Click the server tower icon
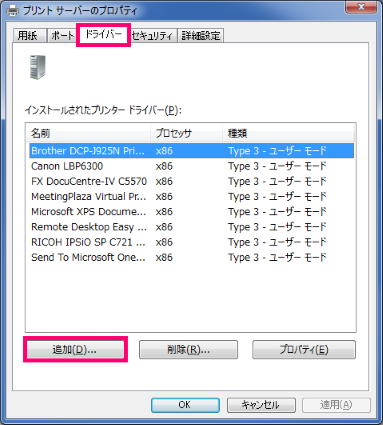The width and height of the screenshot is (383, 425). (38, 67)
